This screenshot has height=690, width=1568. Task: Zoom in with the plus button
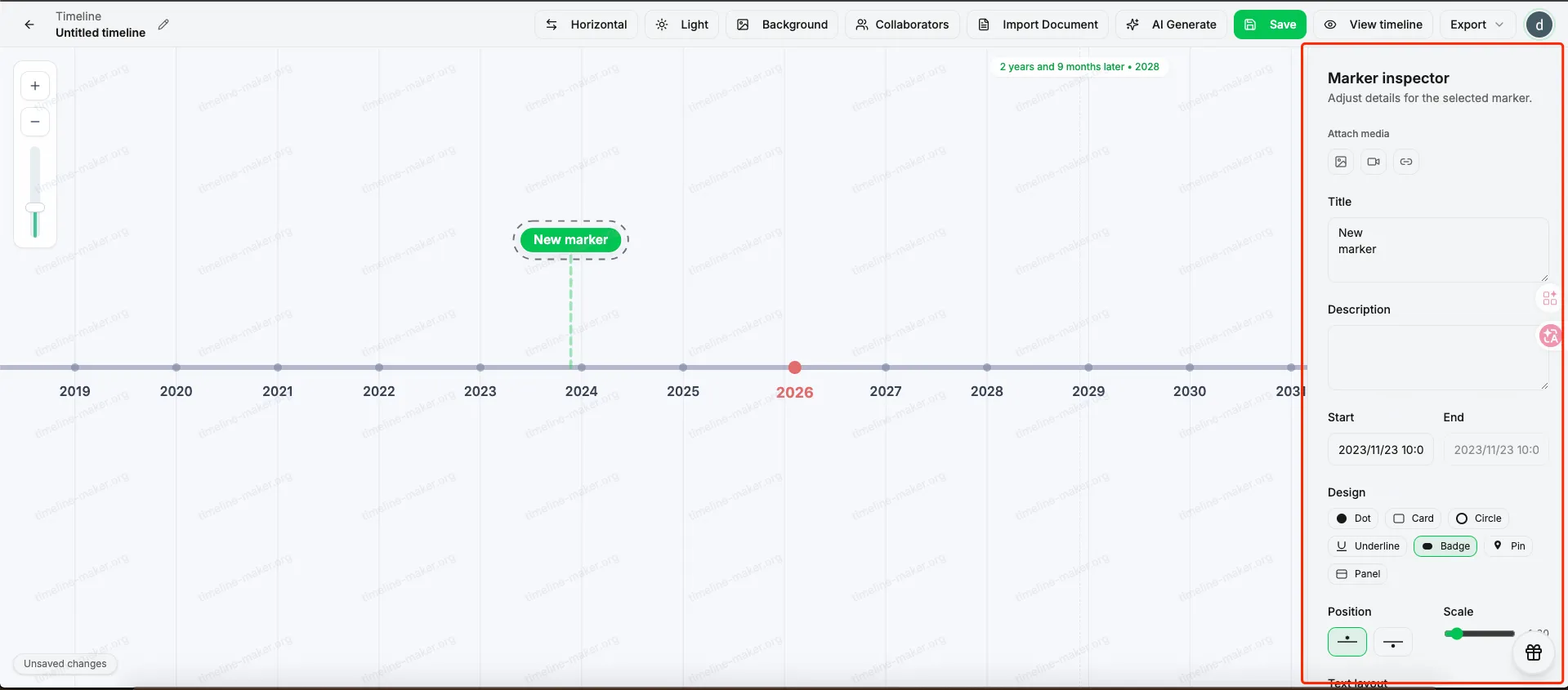pos(35,86)
